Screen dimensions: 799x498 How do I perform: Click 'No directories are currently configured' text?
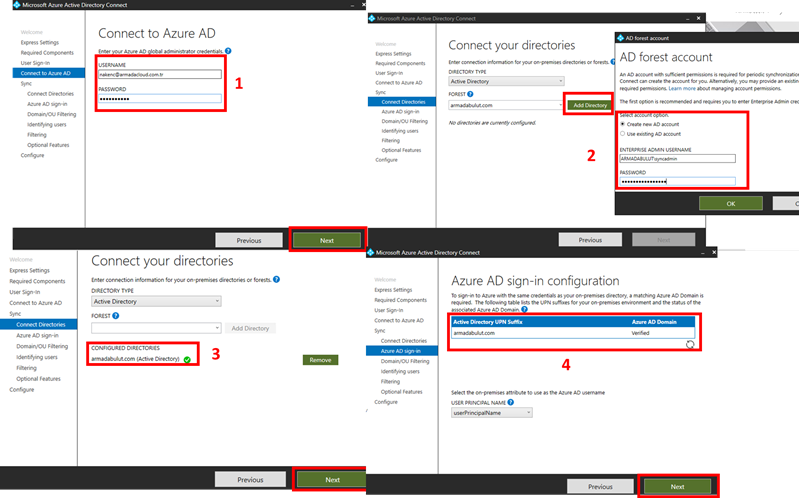click(492, 123)
